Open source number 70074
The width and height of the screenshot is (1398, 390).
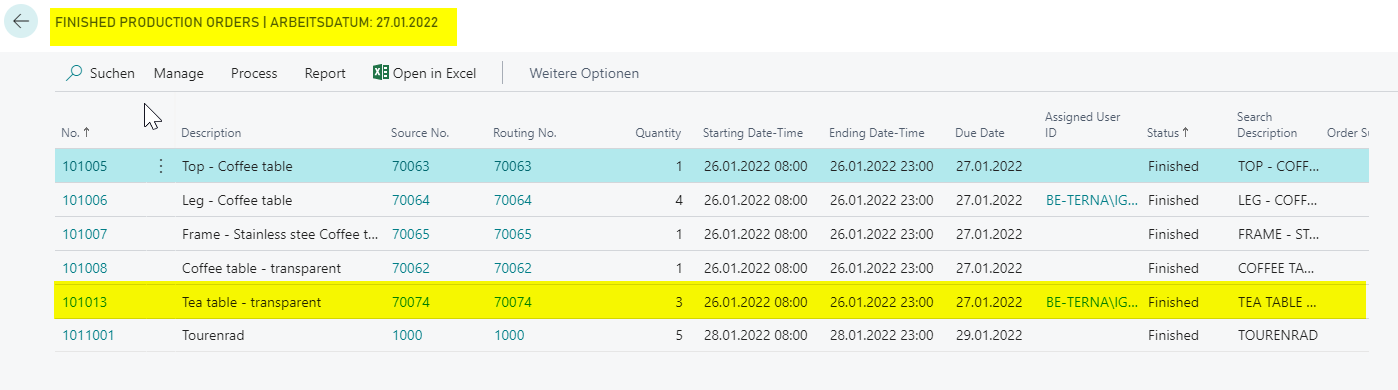411,302
